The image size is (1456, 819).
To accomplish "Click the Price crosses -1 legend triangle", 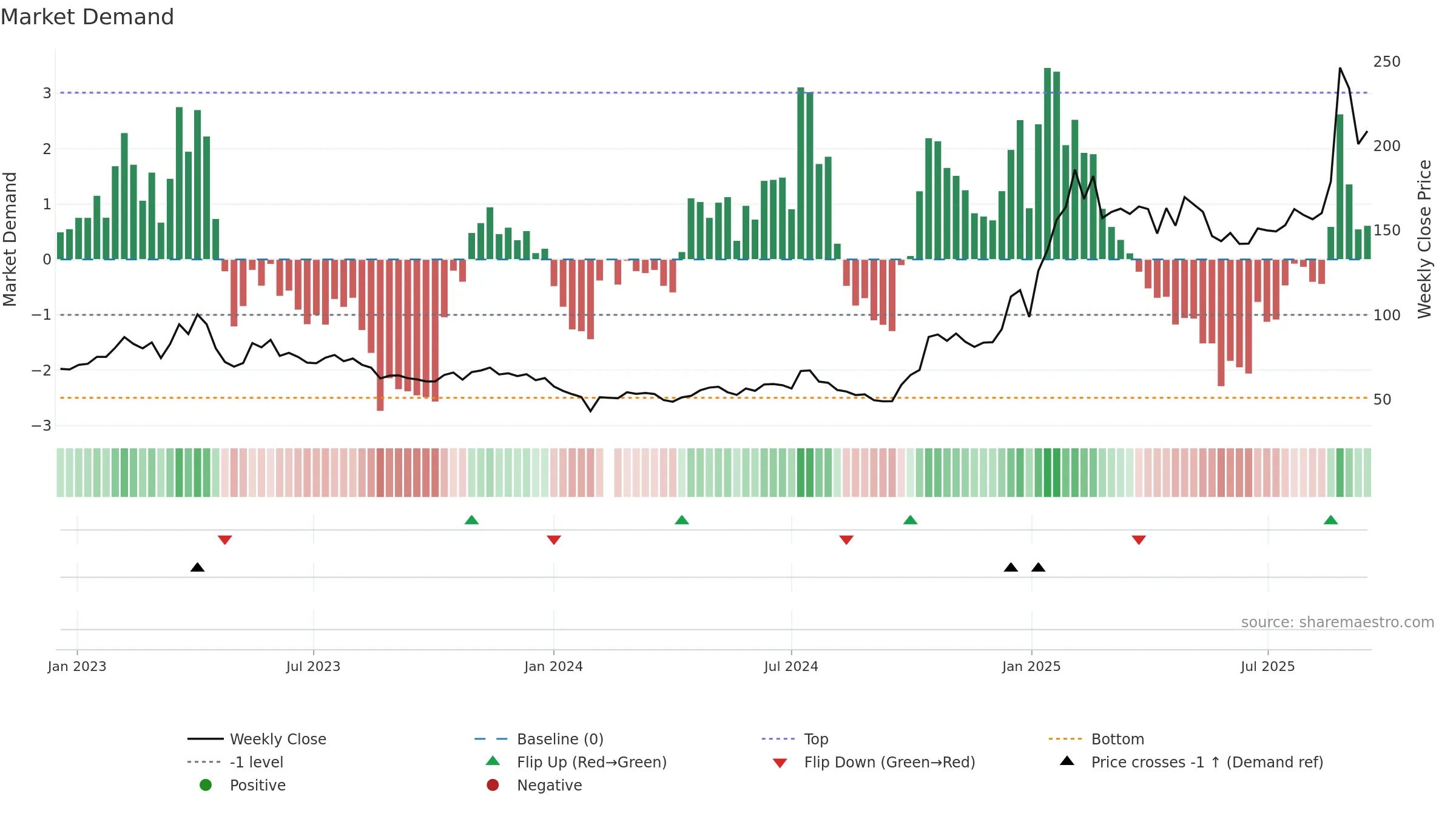I will [1067, 761].
